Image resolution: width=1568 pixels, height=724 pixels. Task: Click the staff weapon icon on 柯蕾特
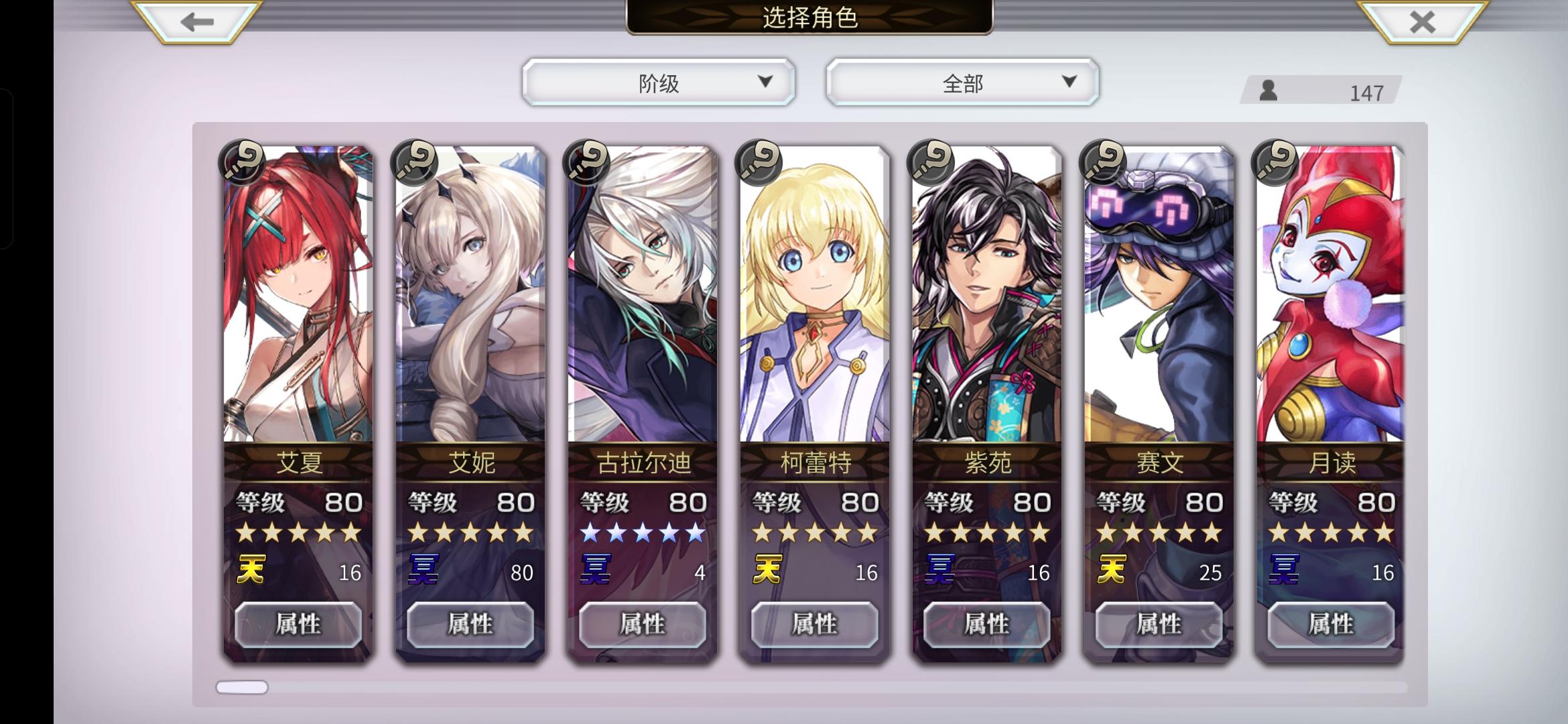click(759, 162)
